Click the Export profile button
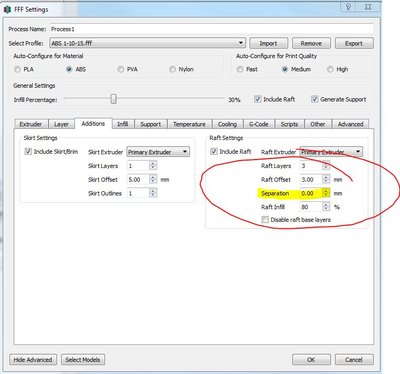The width and height of the screenshot is (400, 374). pos(354,43)
